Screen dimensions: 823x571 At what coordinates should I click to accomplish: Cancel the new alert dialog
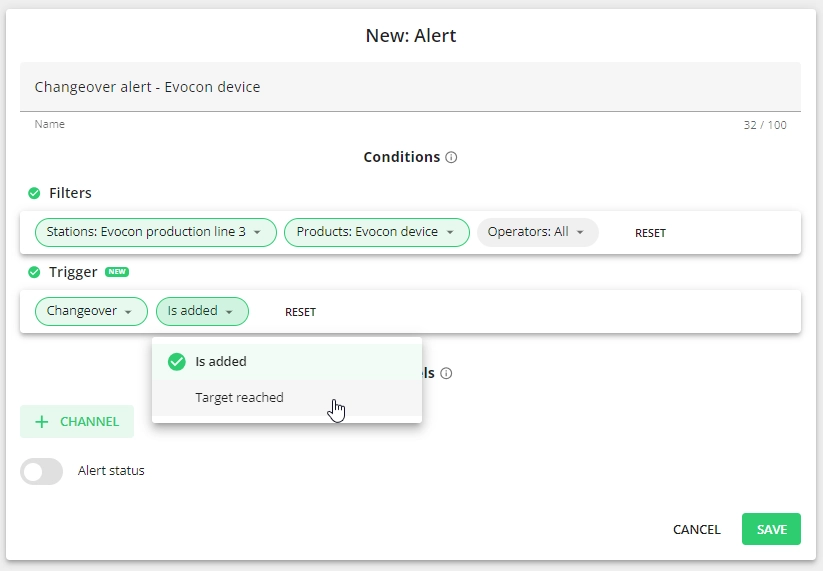click(697, 530)
